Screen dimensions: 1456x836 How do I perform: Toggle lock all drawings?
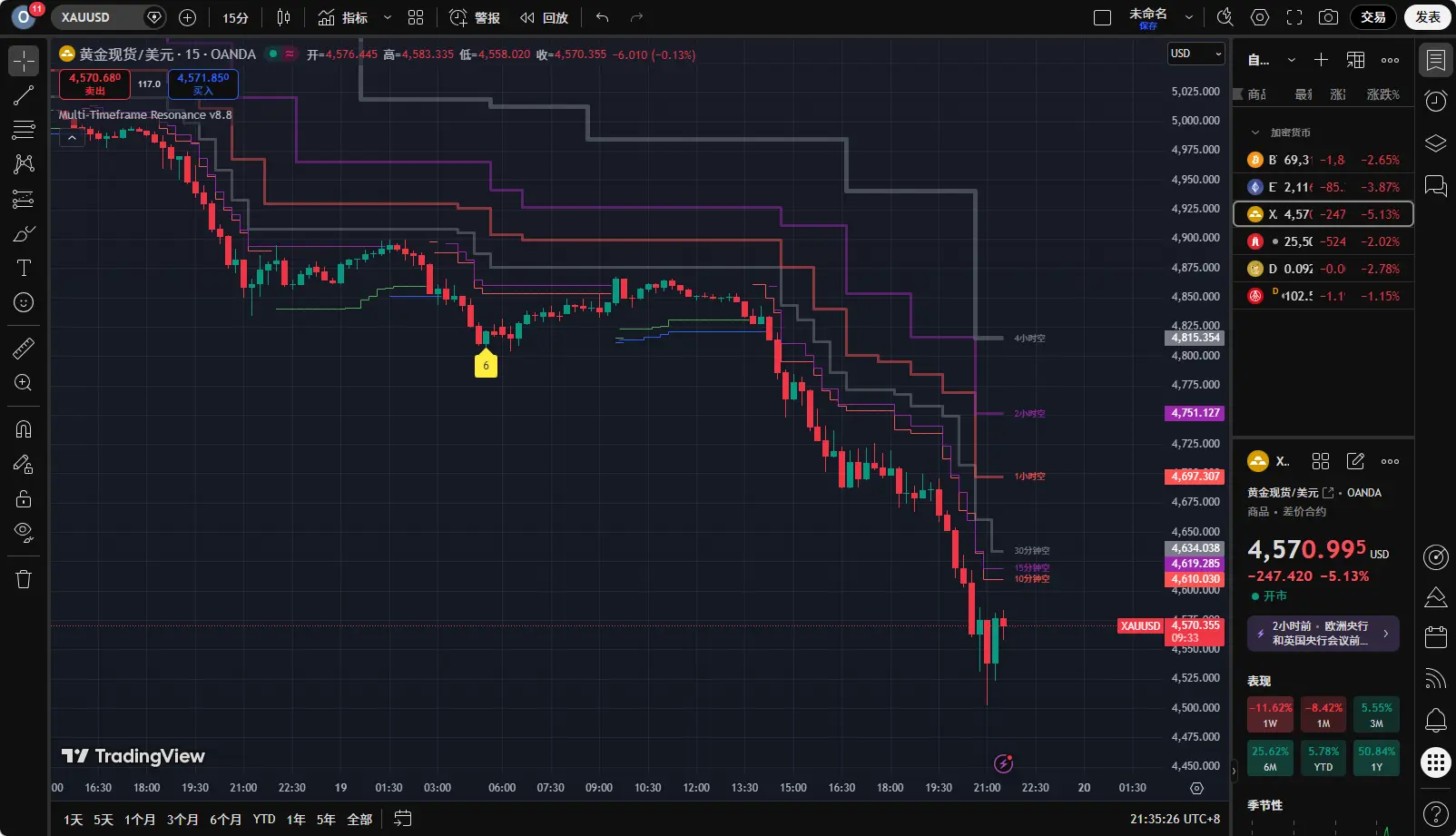(x=24, y=498)
